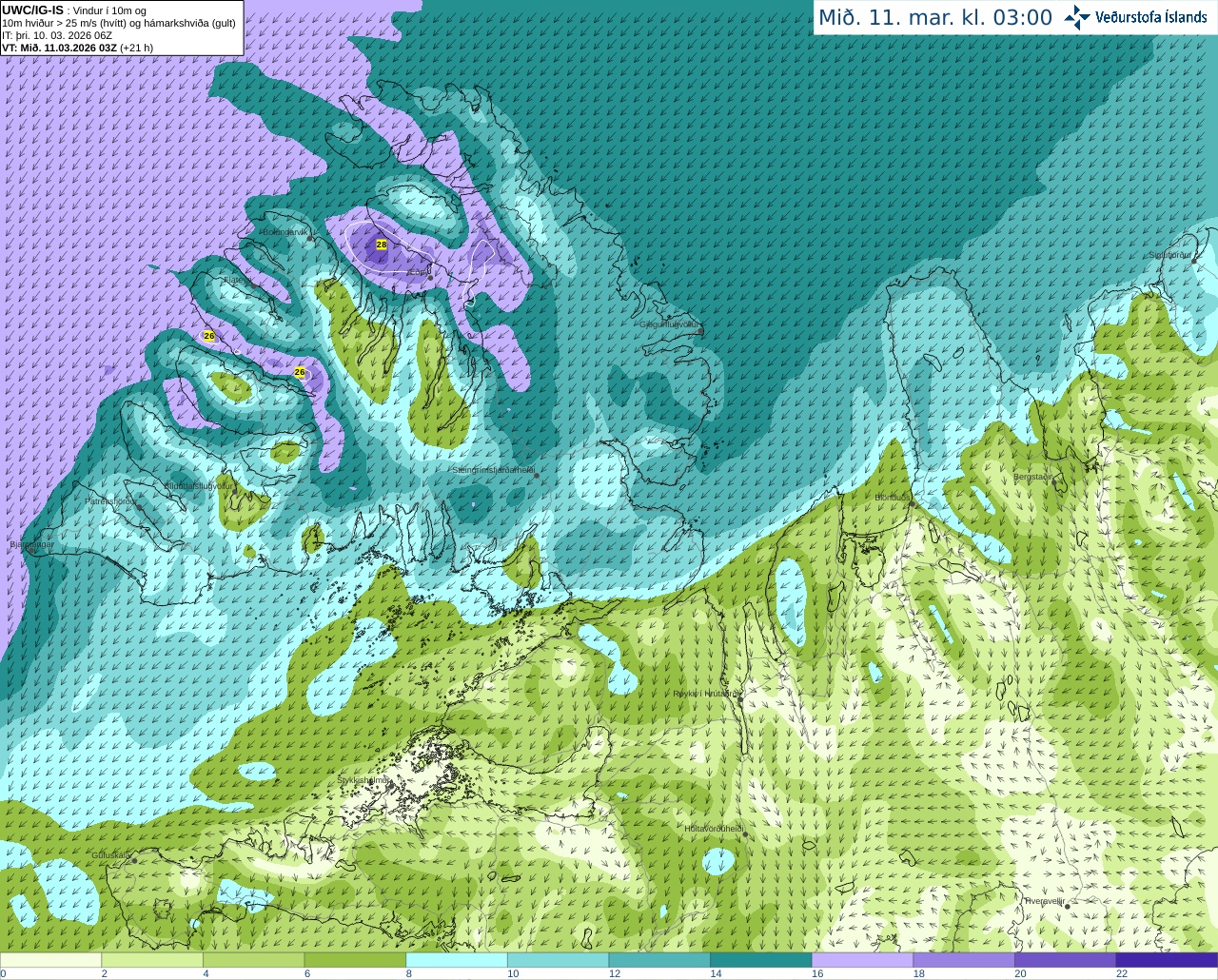Click the Reykir í Hrútafirði station label
This screenshot has height=980, width=1218.
pyautogui.click(x=706, y=694)
